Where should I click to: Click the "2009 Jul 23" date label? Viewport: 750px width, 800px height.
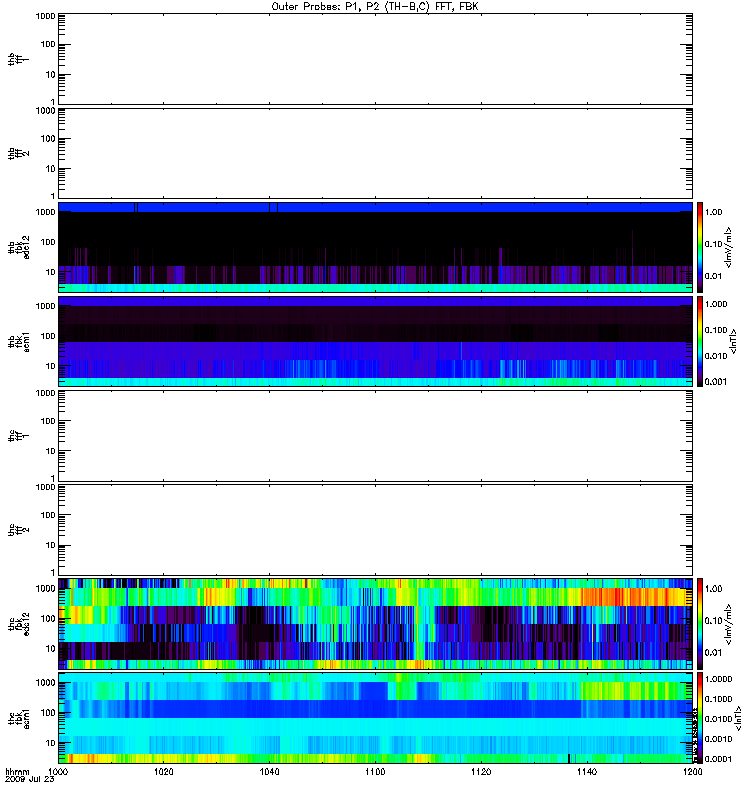(x=29, y=779)
